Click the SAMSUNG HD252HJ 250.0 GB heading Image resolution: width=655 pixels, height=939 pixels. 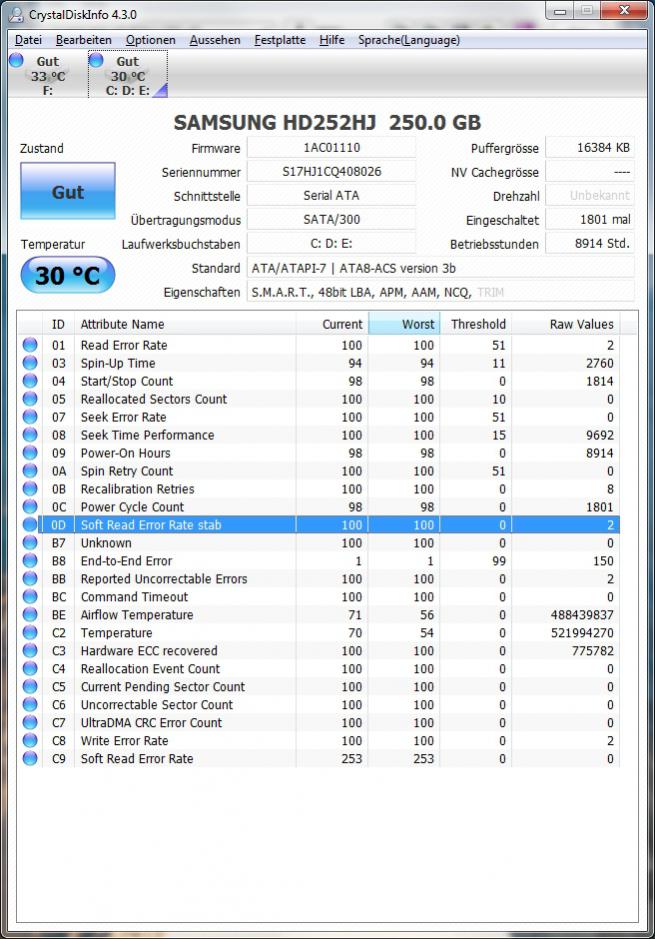tap(328, 122)
